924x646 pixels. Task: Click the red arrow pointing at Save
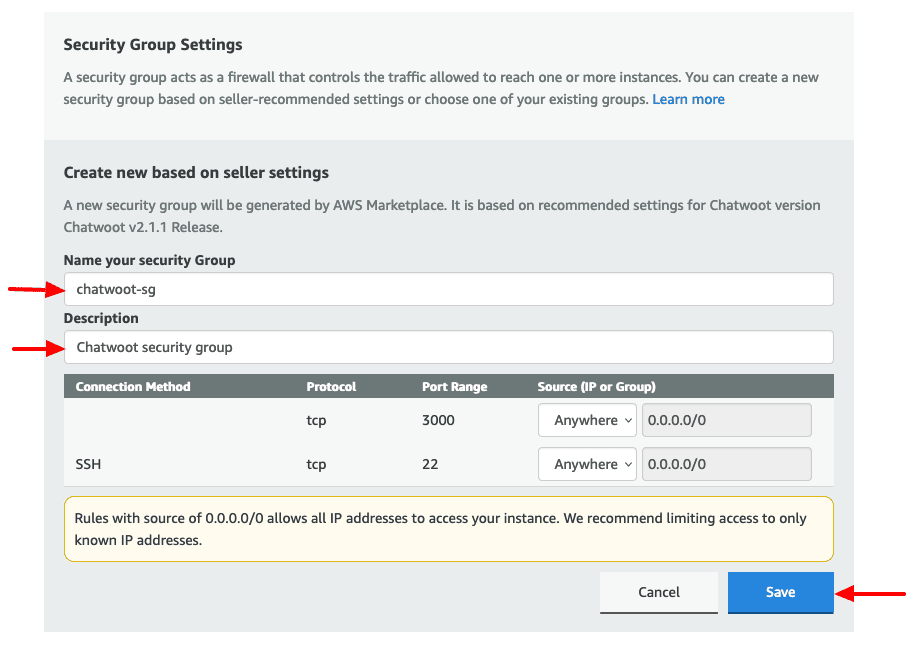click(871, 593)
